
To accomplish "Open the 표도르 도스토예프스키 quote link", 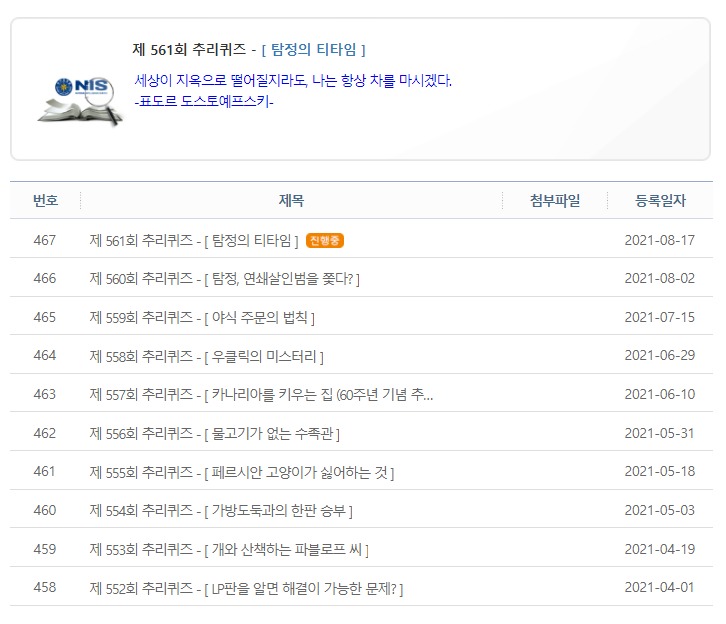I will (x=204, y=101).
